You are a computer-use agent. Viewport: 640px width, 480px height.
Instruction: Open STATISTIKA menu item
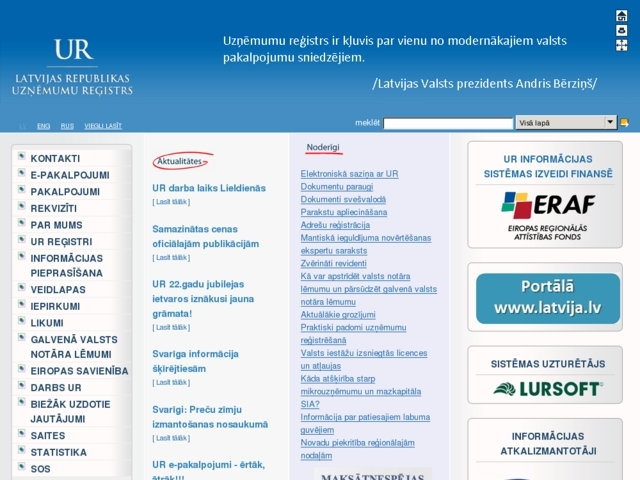(x=58, y=453)
